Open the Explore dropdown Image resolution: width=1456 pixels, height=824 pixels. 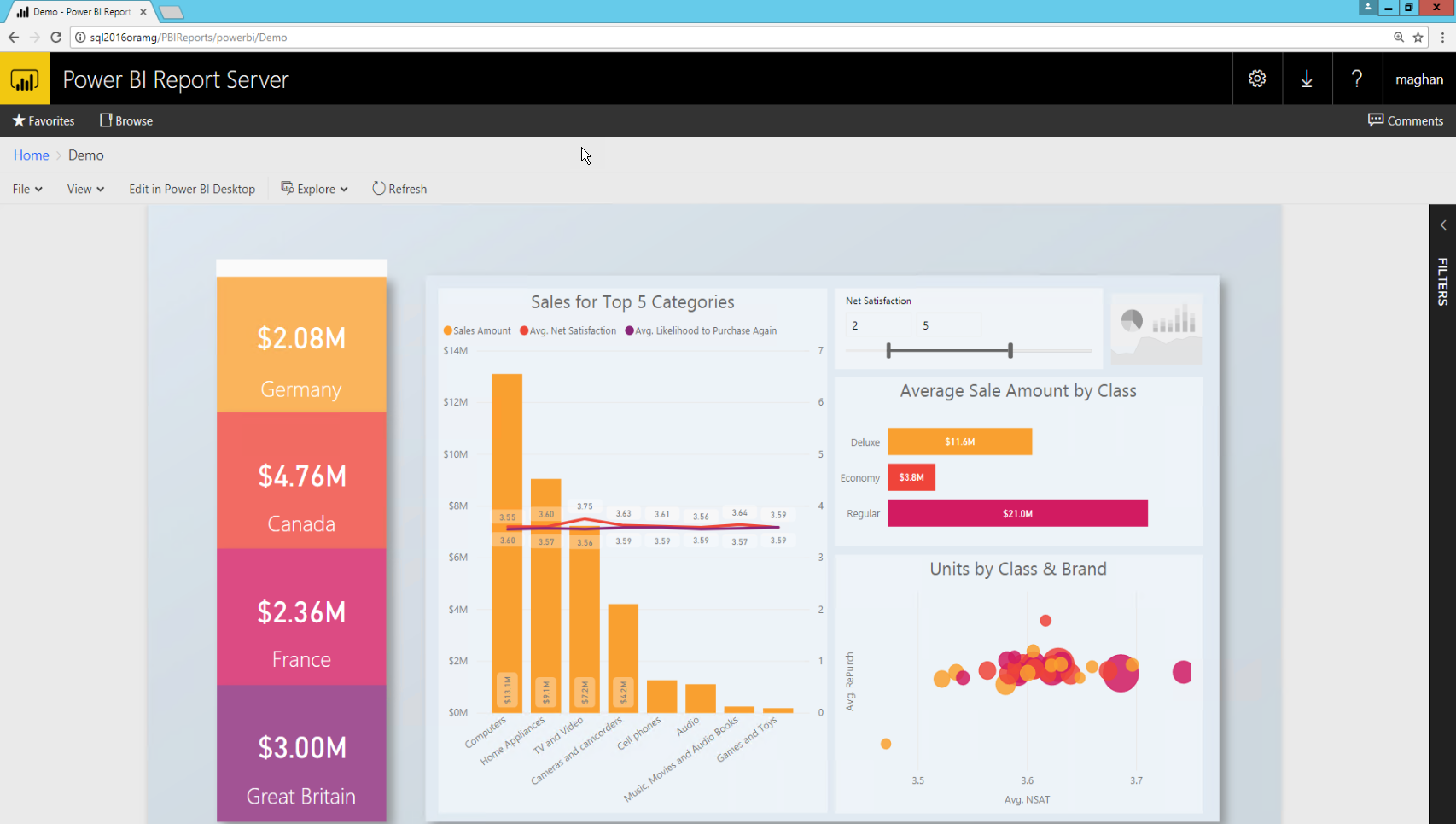[314, 189]
